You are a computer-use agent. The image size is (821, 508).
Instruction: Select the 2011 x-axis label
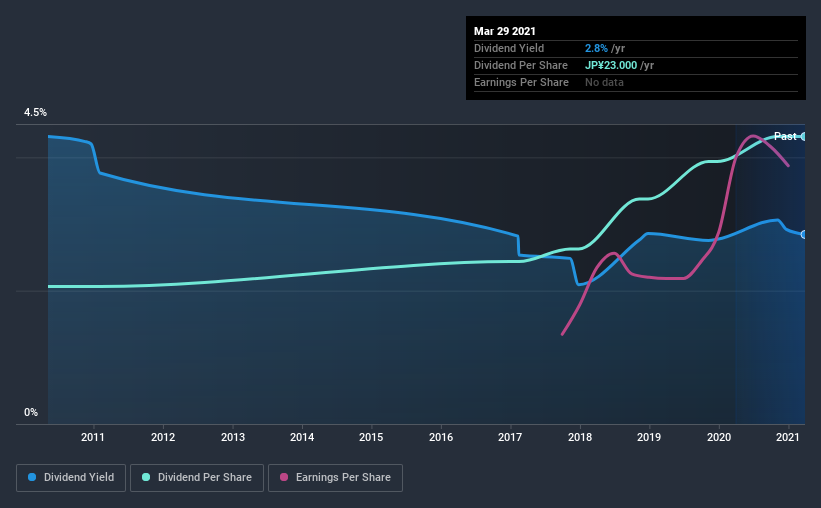93,437
